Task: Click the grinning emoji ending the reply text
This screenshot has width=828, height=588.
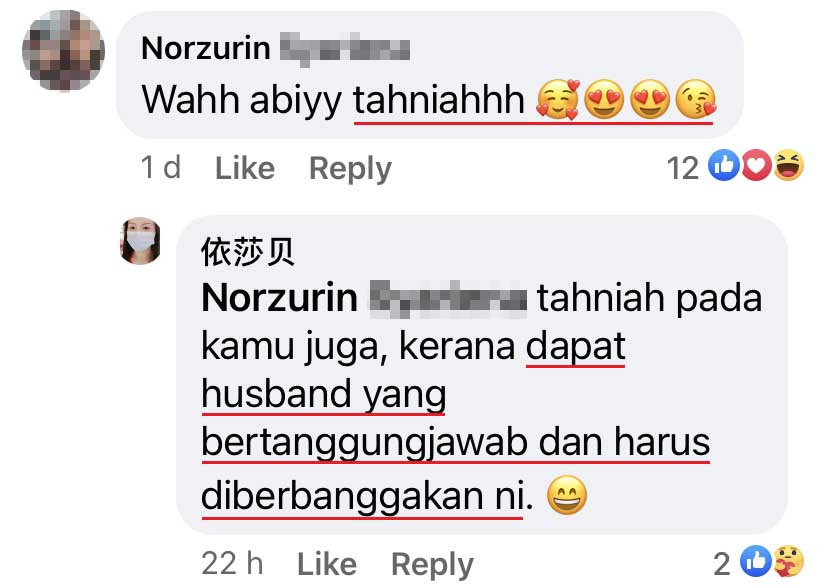Action: (x=567, y=495)
